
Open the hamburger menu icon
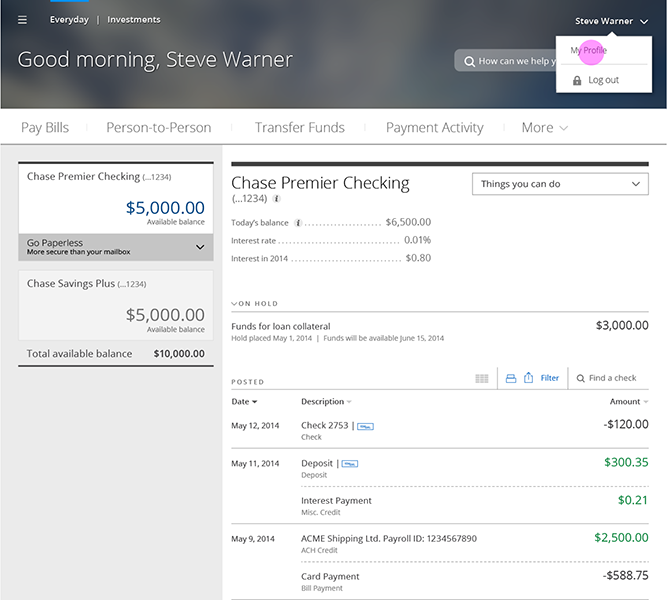22,20
